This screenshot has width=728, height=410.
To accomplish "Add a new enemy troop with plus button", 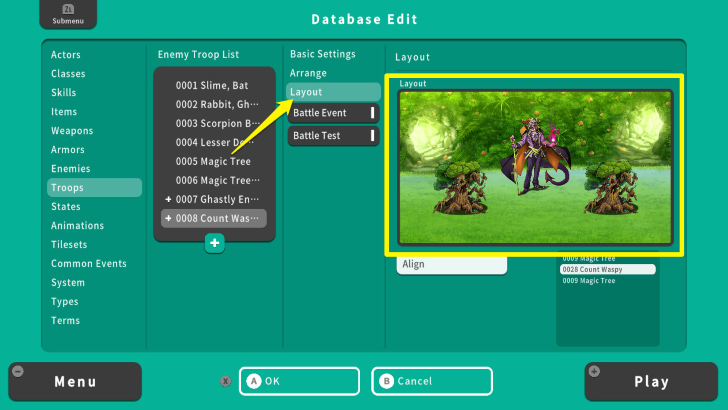I will [x=214, y=243].
